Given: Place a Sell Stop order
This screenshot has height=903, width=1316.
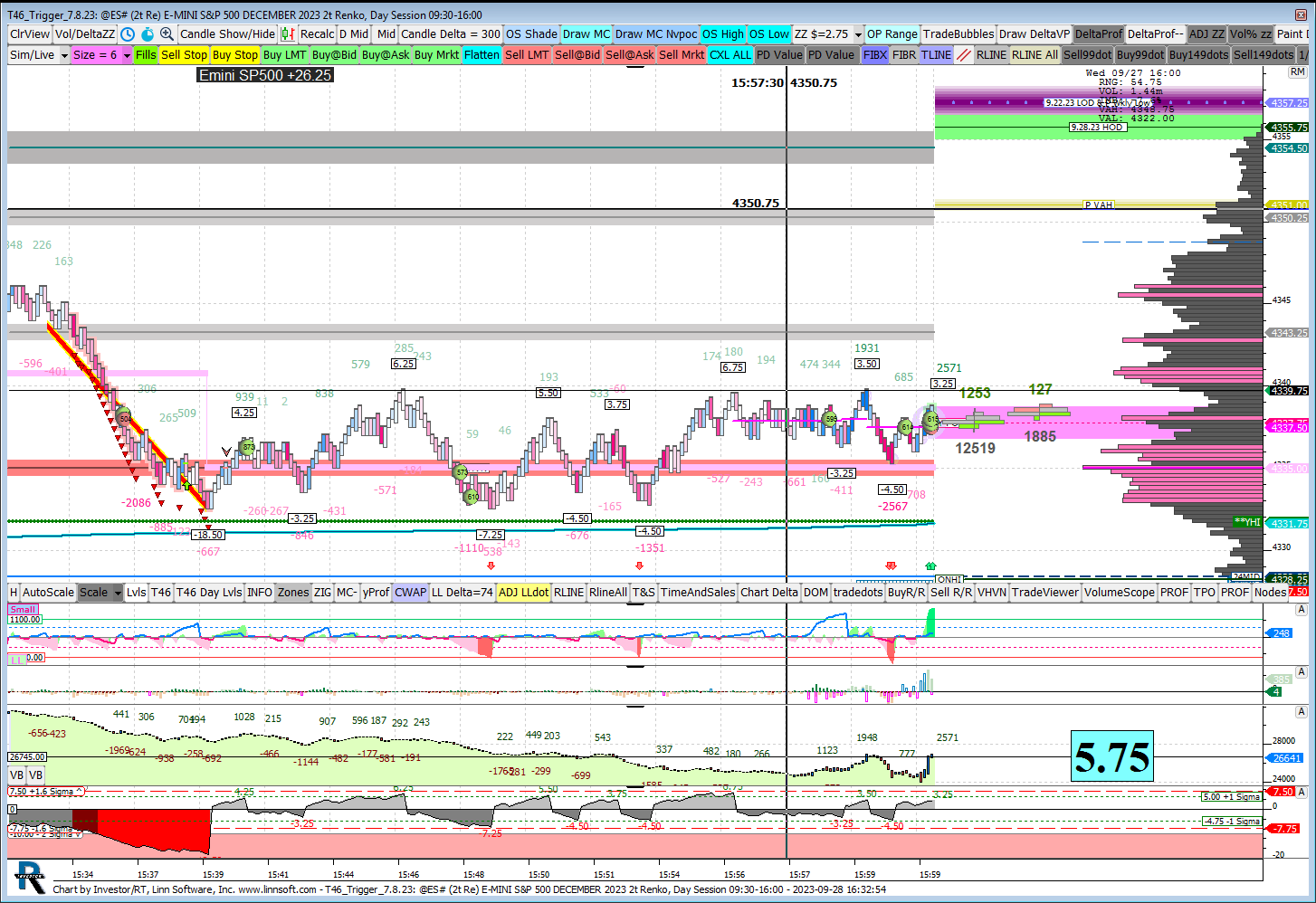Looking at the screenshot, I should coord(184,54).
